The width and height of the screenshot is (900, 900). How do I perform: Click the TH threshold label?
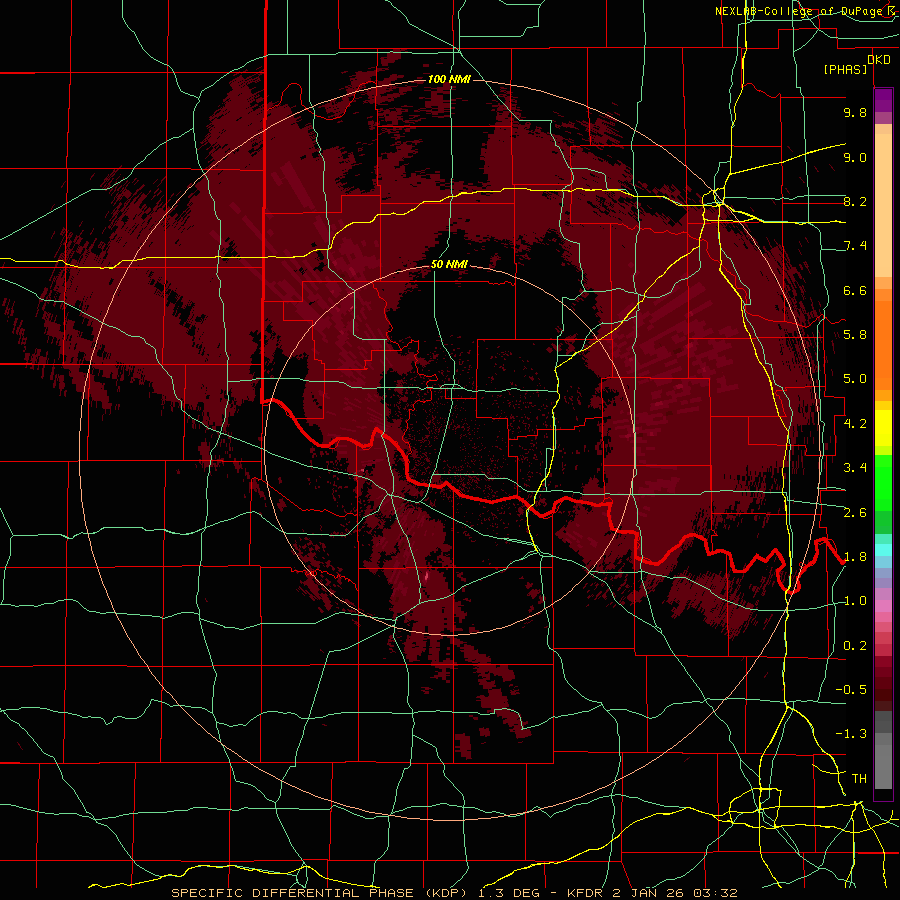click(x=859, y=778)
